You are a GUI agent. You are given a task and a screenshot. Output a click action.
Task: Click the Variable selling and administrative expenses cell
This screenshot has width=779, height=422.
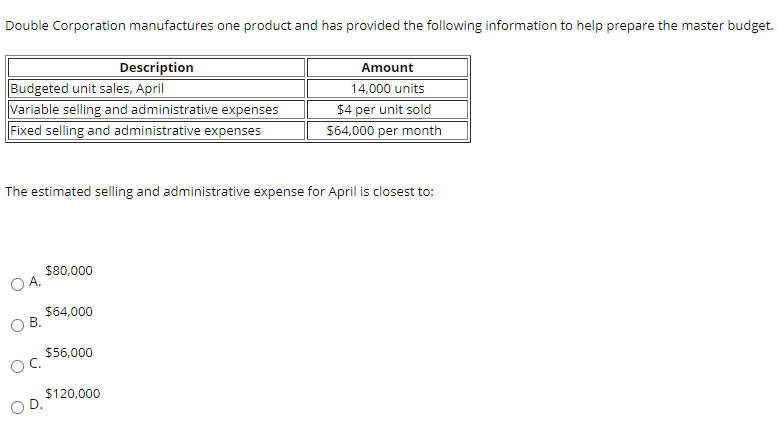click(x=156, y=109)
